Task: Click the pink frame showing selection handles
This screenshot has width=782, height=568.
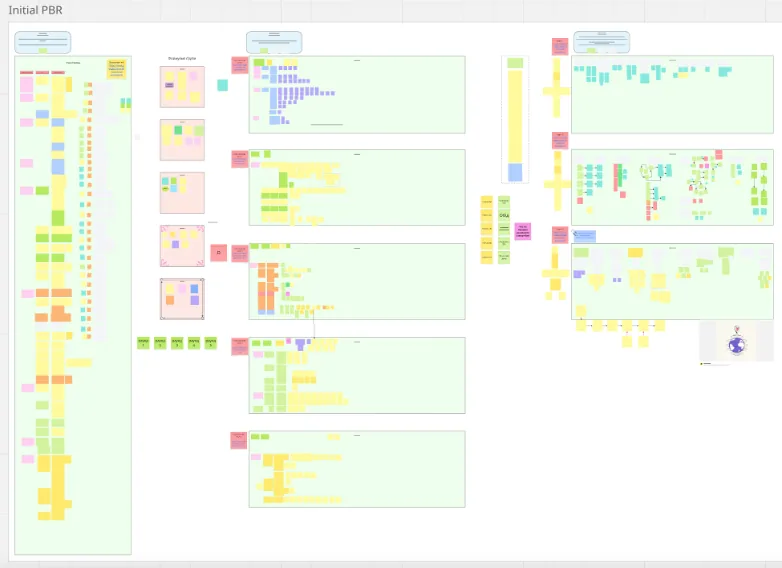Action: click(182, 299)
